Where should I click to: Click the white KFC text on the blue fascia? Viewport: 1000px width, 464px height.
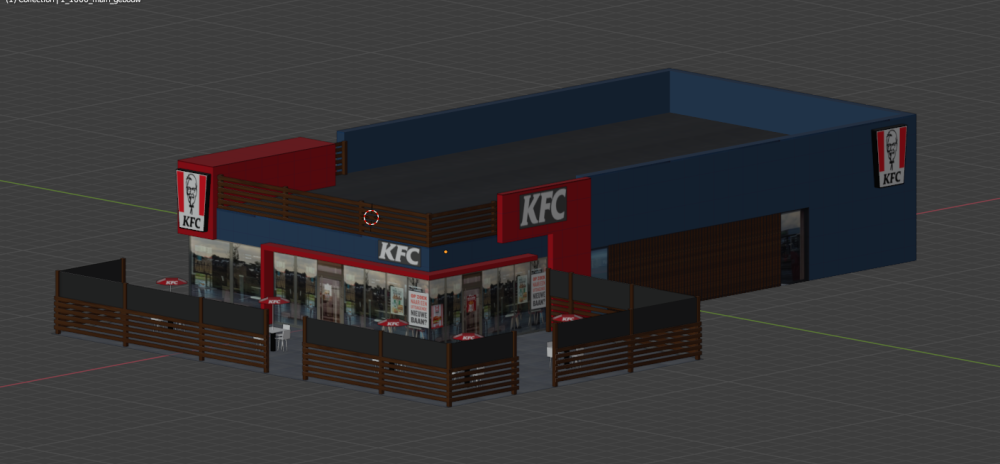click(x=398, y=251)
